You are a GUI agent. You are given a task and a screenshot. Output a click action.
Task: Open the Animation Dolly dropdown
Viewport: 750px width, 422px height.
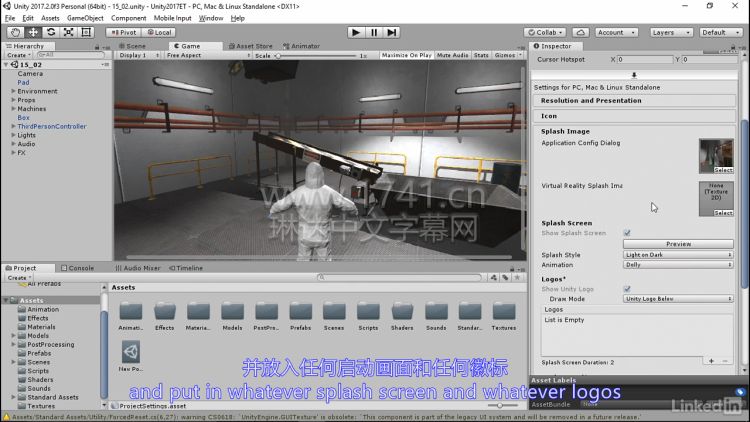(x=678, y=265)
